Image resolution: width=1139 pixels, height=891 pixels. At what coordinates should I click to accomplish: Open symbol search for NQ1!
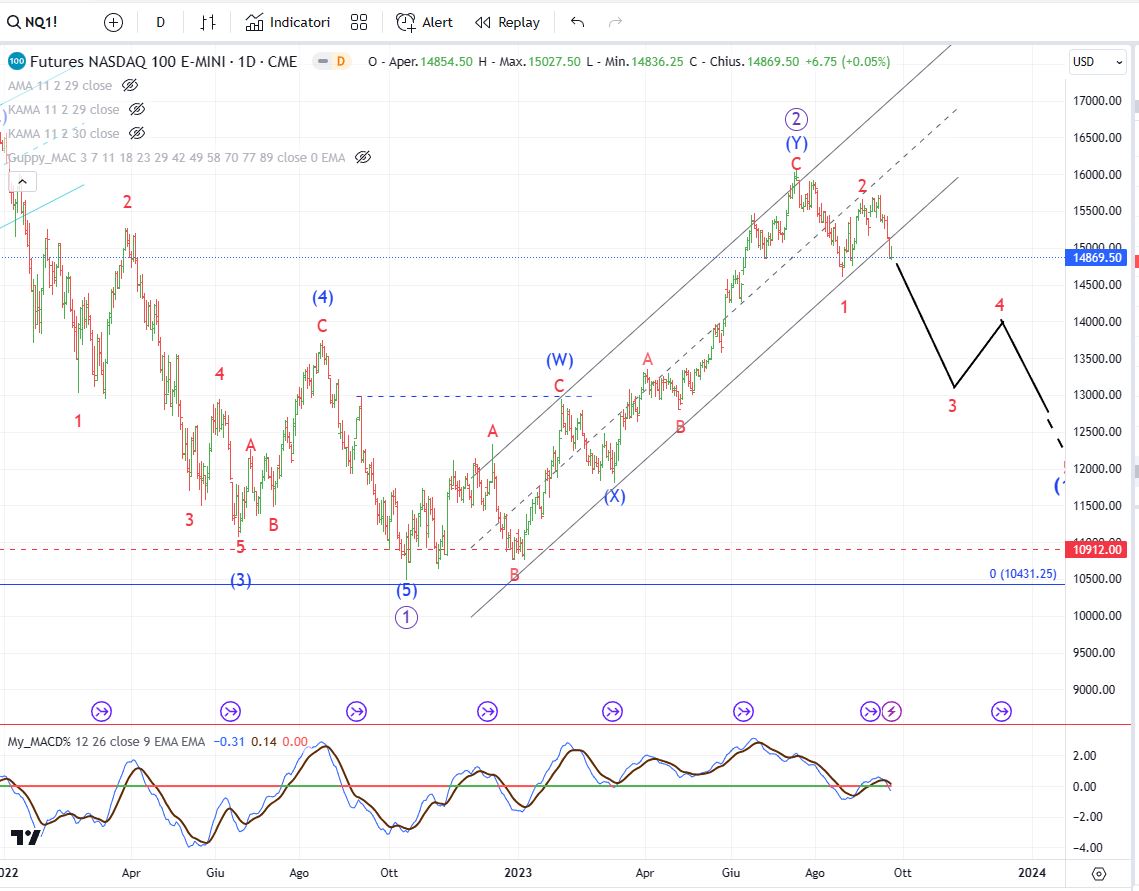pyautogui.click(x=33, y=23)
